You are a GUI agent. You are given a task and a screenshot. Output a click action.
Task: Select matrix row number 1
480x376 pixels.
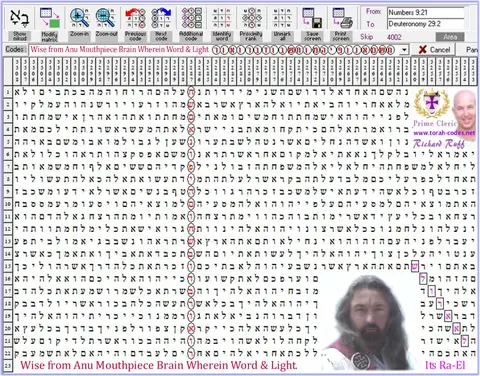8,92
